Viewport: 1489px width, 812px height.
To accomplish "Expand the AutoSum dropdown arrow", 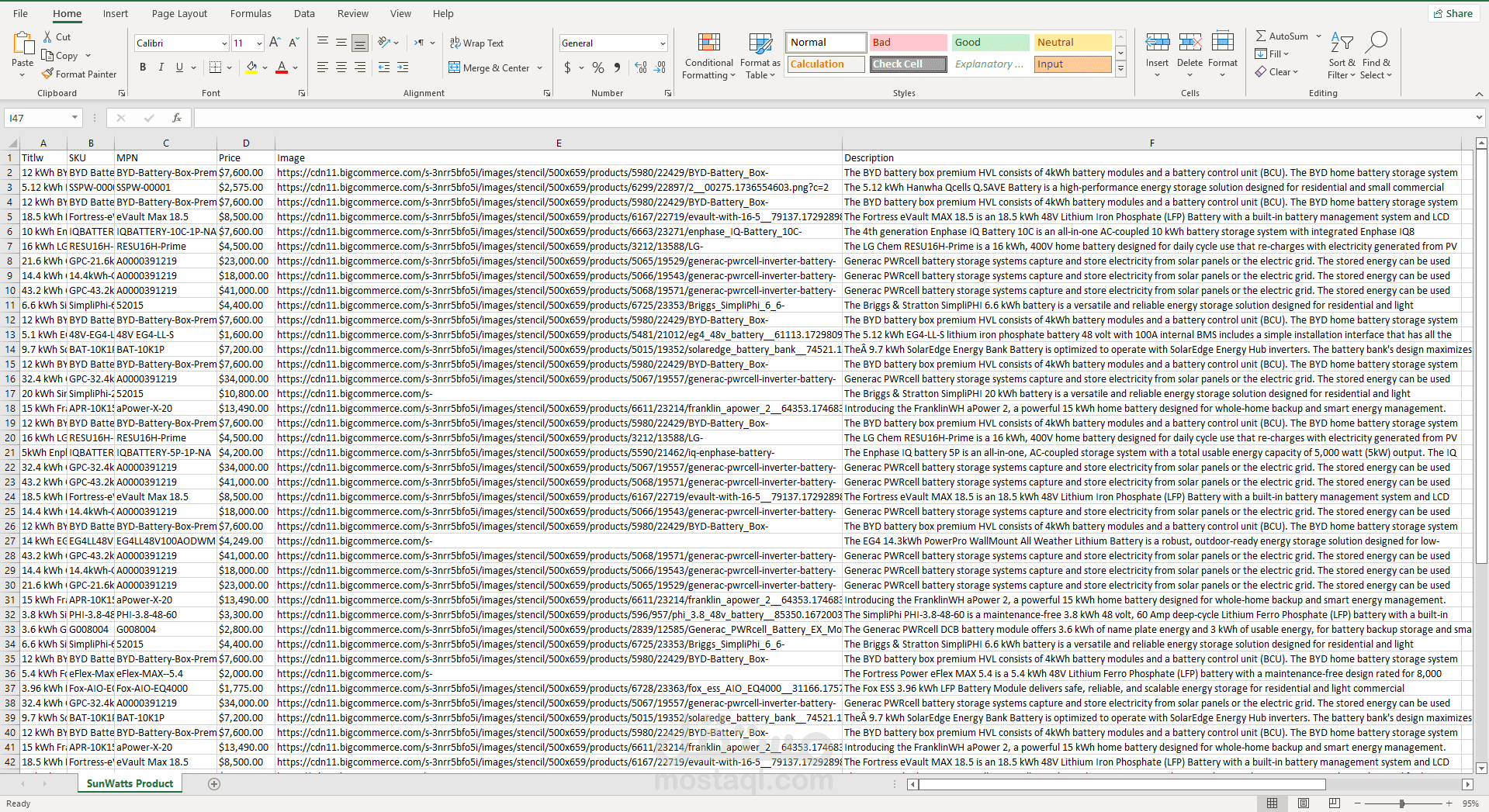I will pyautogui.click(x=1318, y=36).
